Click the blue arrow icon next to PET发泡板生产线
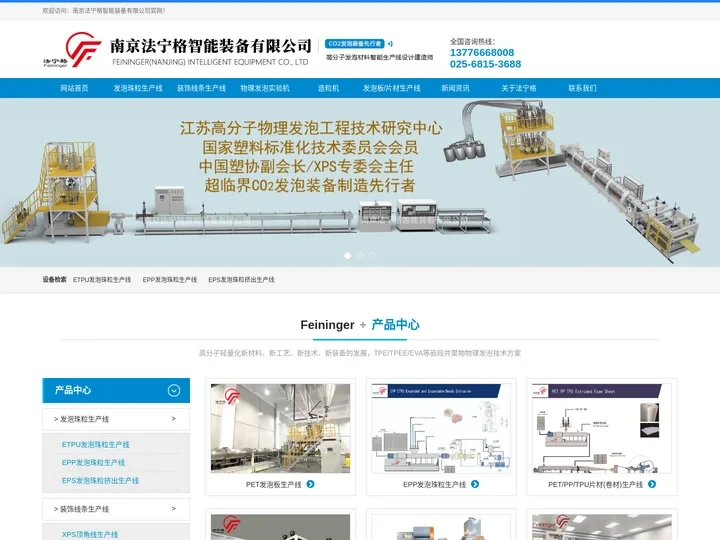Viewport: 720px width, 540px height. 310,484
